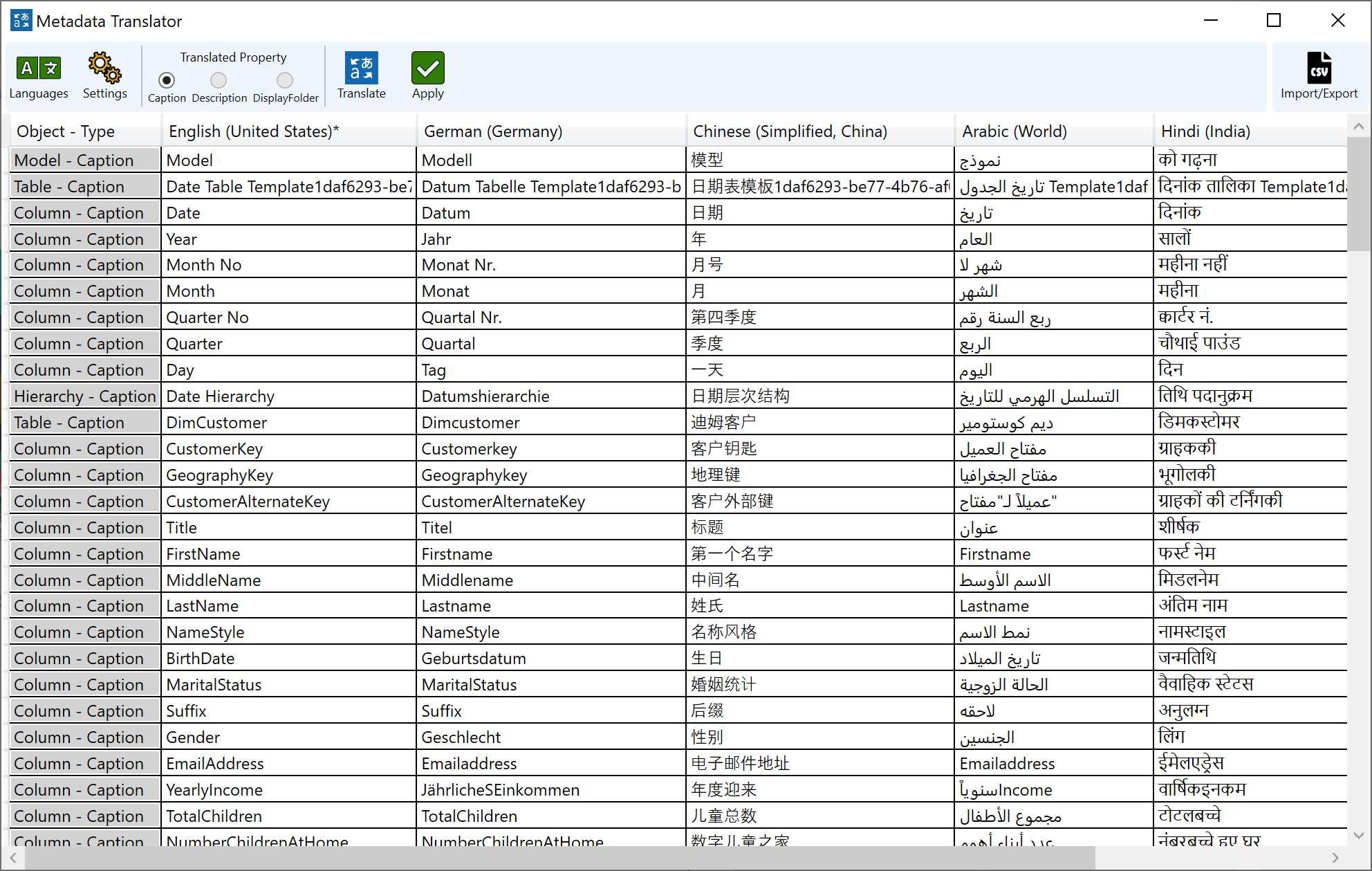Click the German (Germany) column header
The height and width of the screenshot is (871, 1372).
pyautogui.click(x=551, y=131)
